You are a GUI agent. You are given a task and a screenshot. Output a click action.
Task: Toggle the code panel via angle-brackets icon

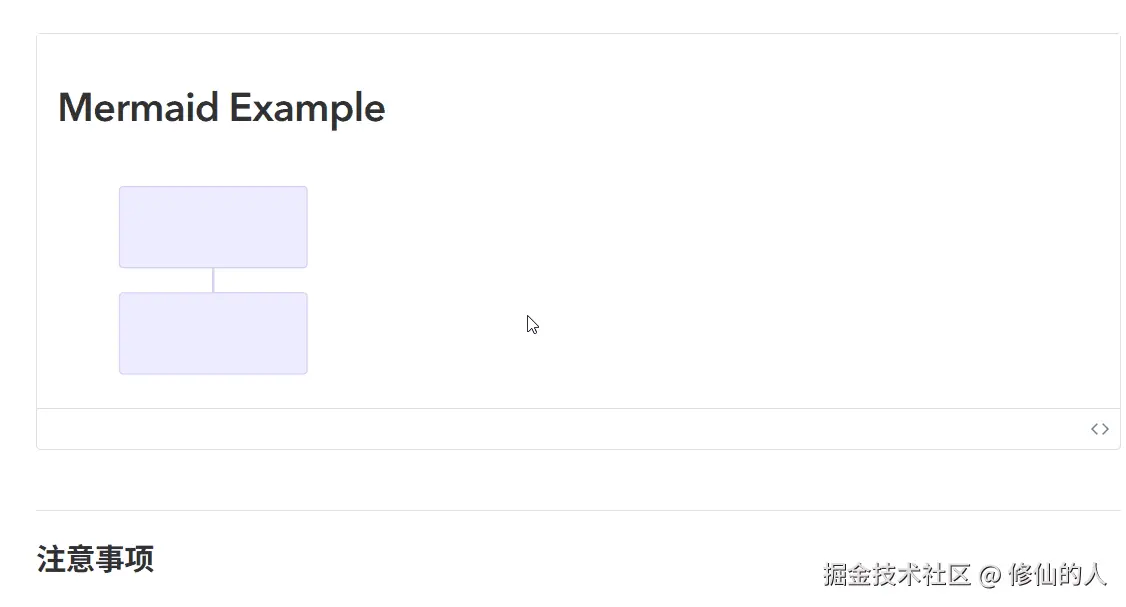[x=1100, y=428]
